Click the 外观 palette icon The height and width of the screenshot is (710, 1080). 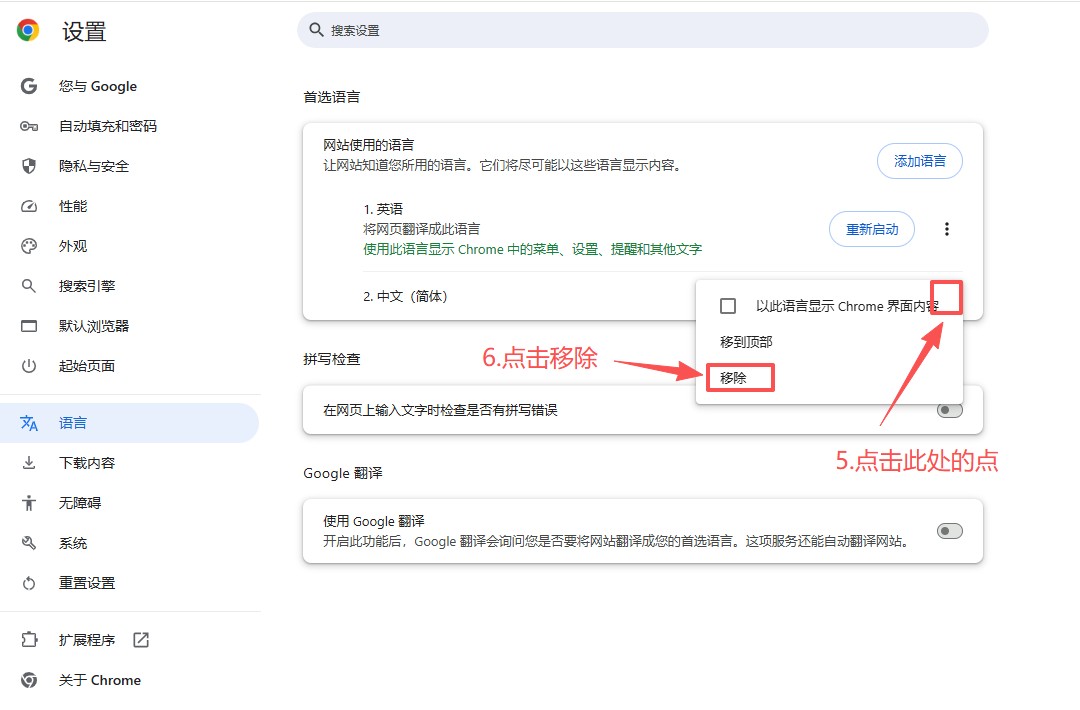click(x=28, y=246)
